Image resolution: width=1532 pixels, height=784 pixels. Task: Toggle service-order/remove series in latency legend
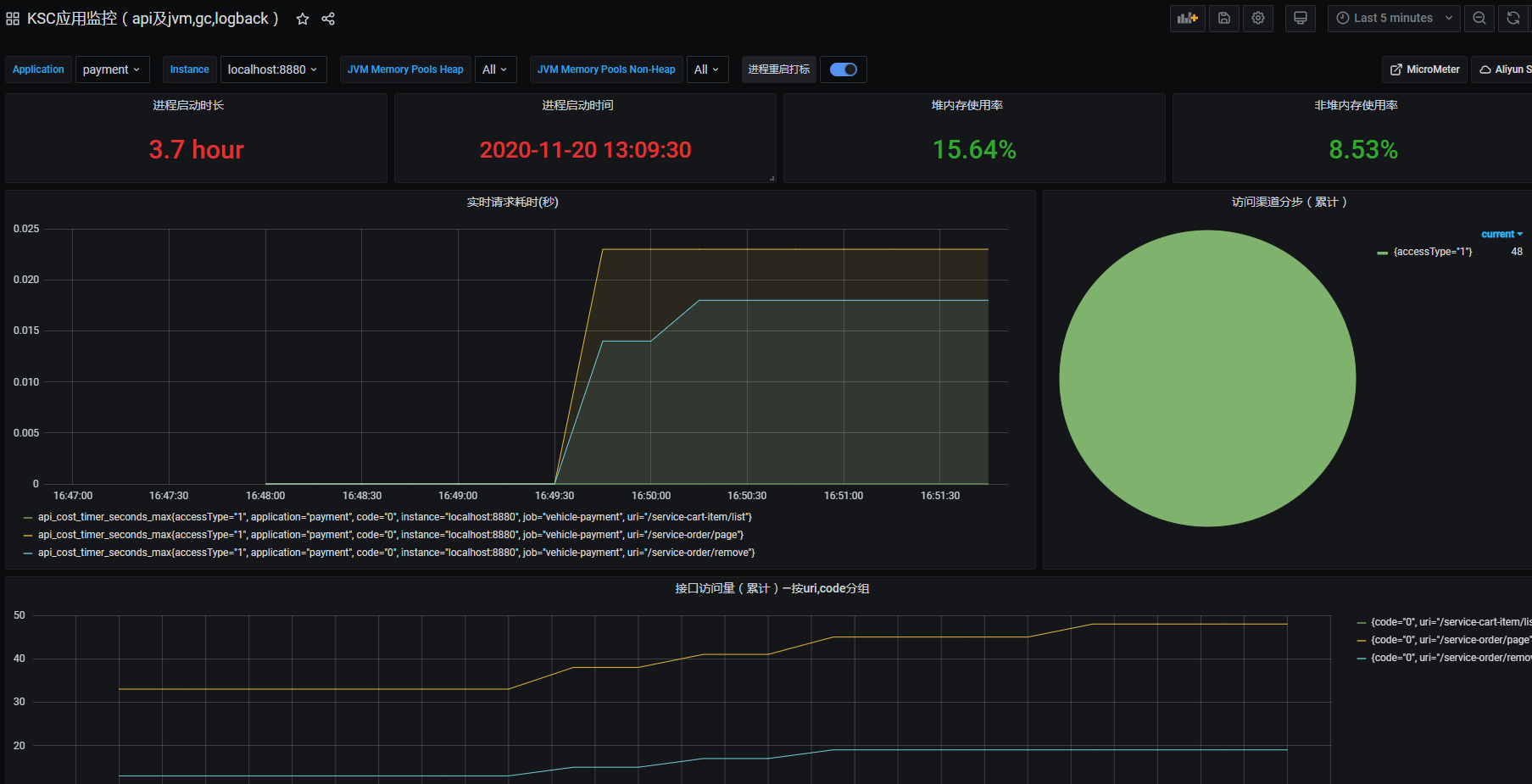click(397, 553)
